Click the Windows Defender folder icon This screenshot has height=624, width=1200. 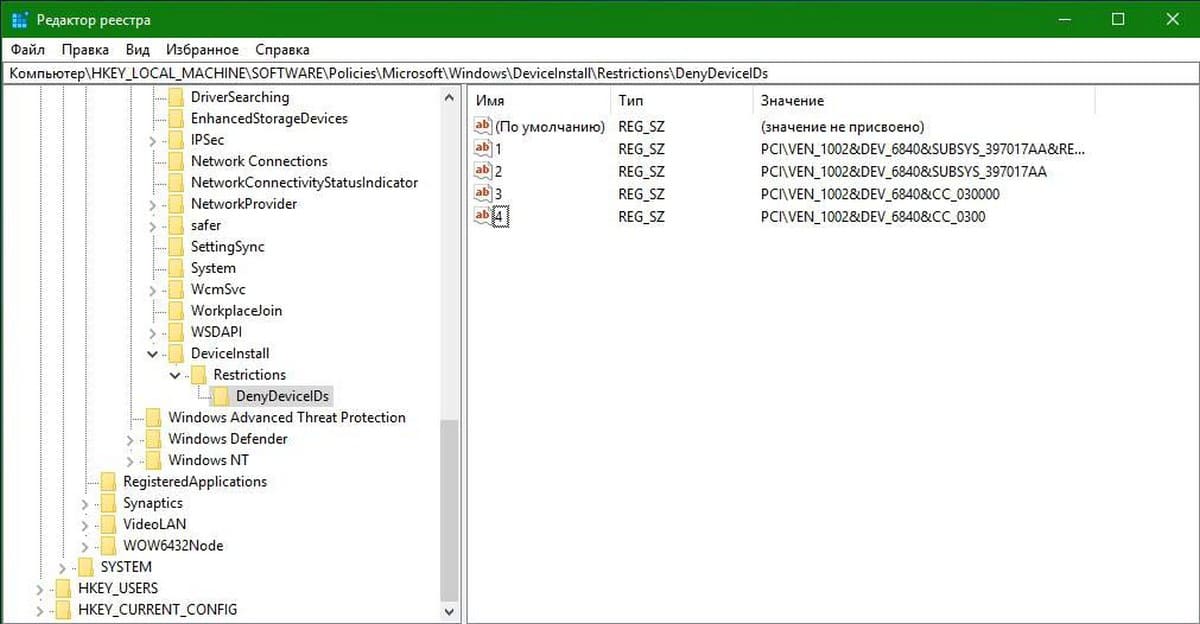click(x=153, y=439)
